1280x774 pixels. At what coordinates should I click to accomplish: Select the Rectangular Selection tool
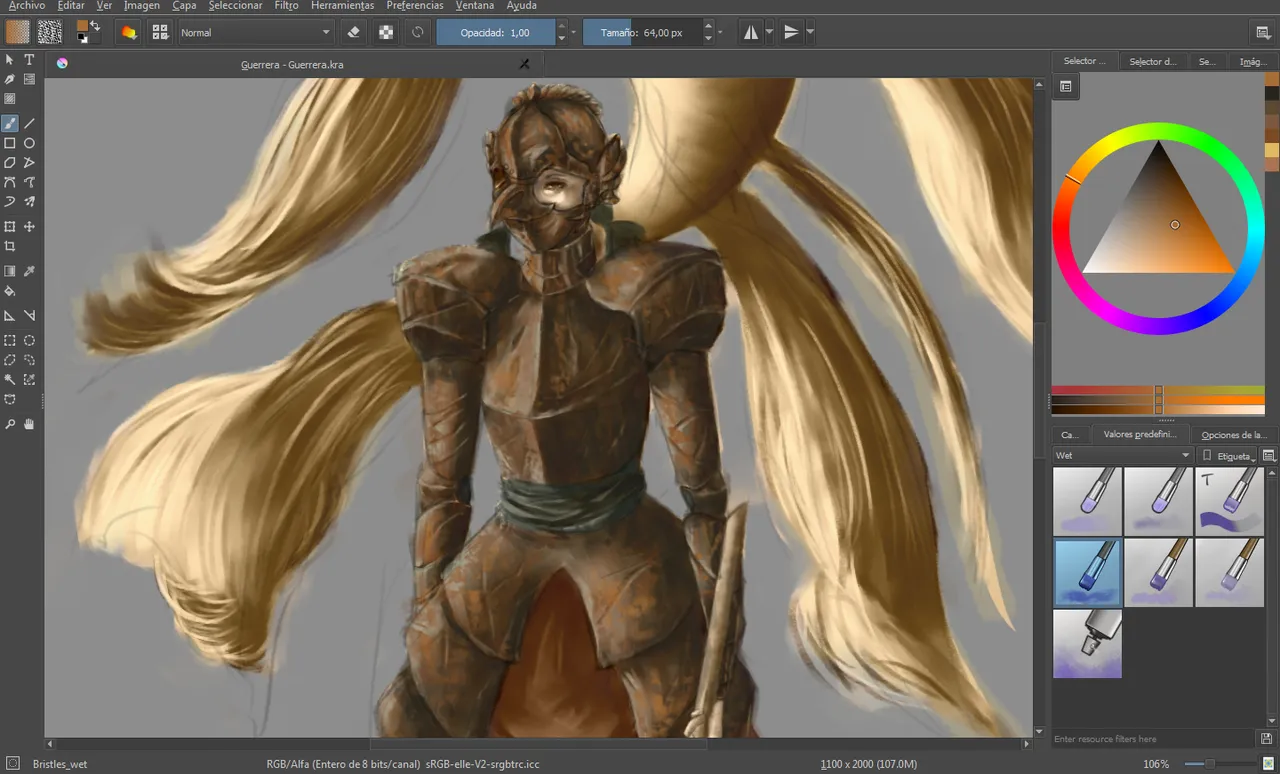(10, 340)
